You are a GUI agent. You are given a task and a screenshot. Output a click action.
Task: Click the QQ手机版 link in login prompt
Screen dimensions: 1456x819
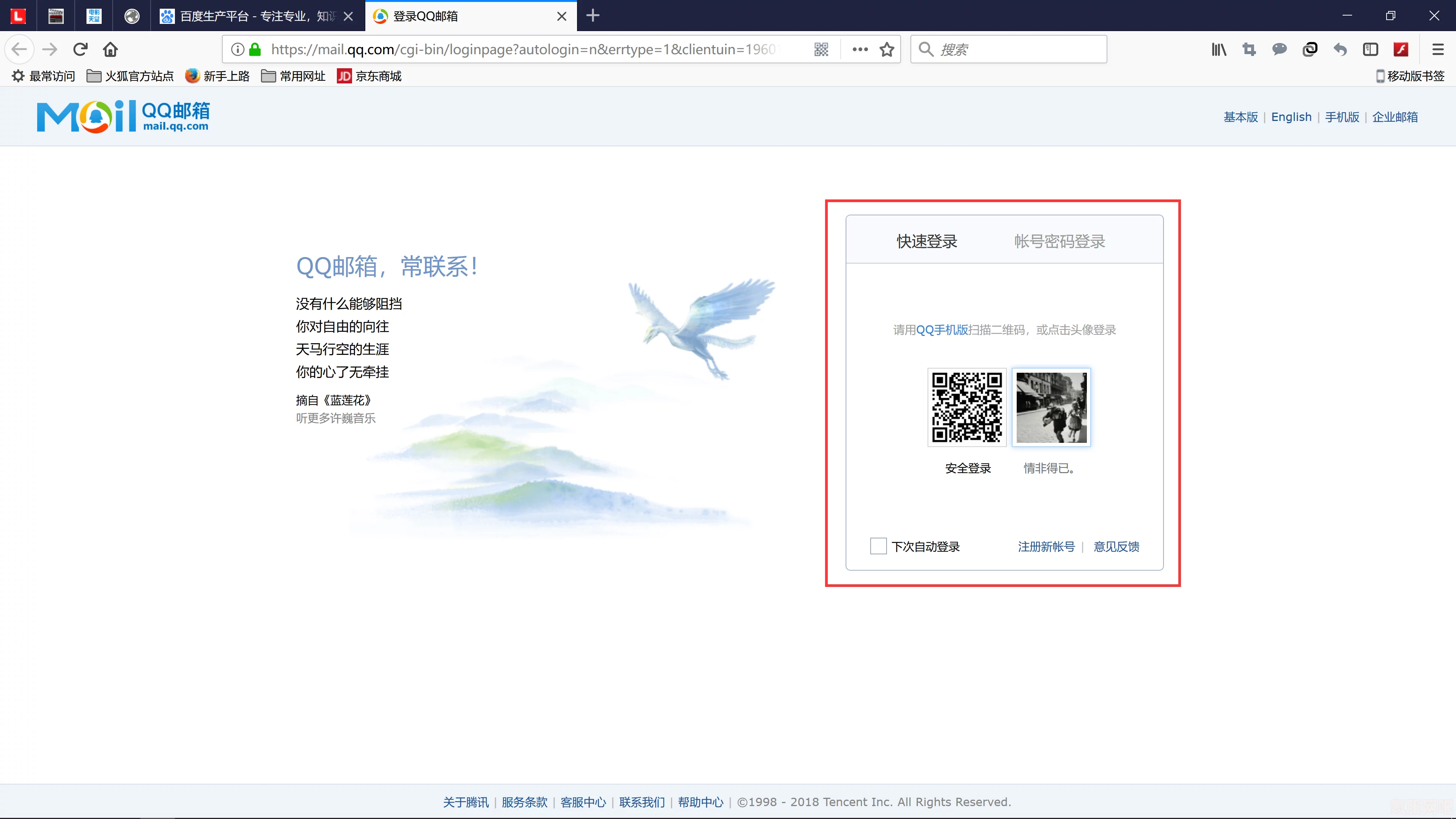coord(942,330)
